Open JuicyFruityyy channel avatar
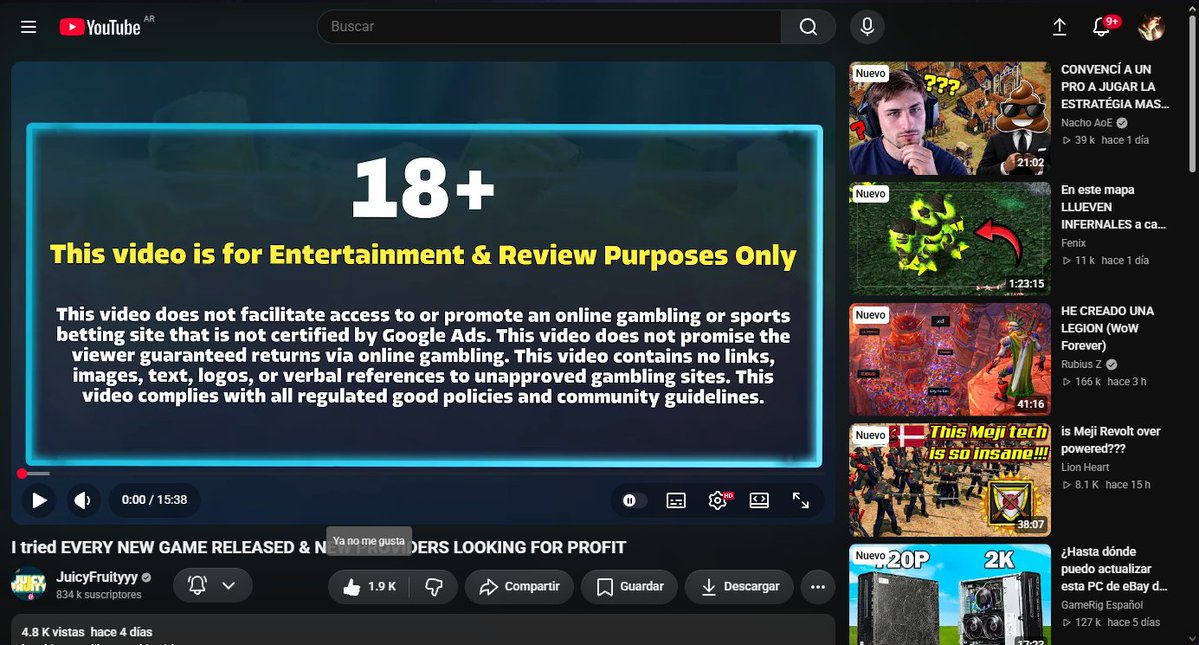The height and width of the screenshot is (645, 1199). (x=28, y=585)
